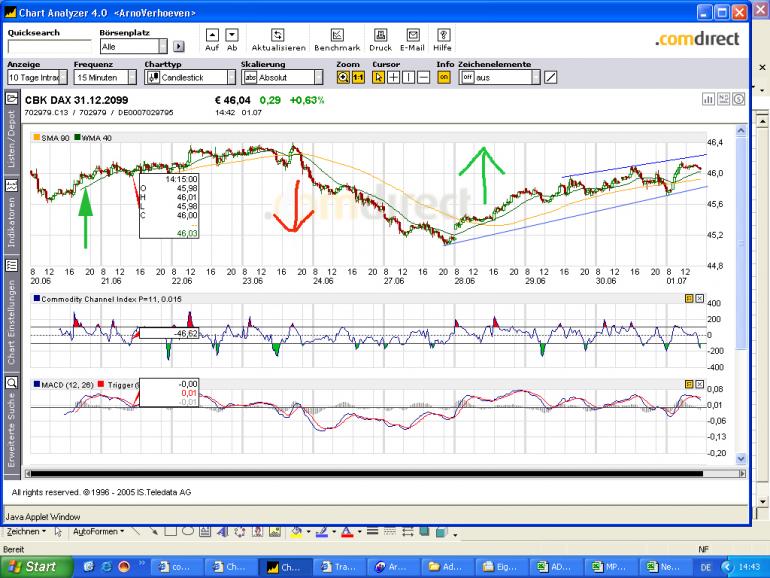The image size is (770, 578).
Task: Close the Commodity Channel Index panel
Action: [700, 298]
